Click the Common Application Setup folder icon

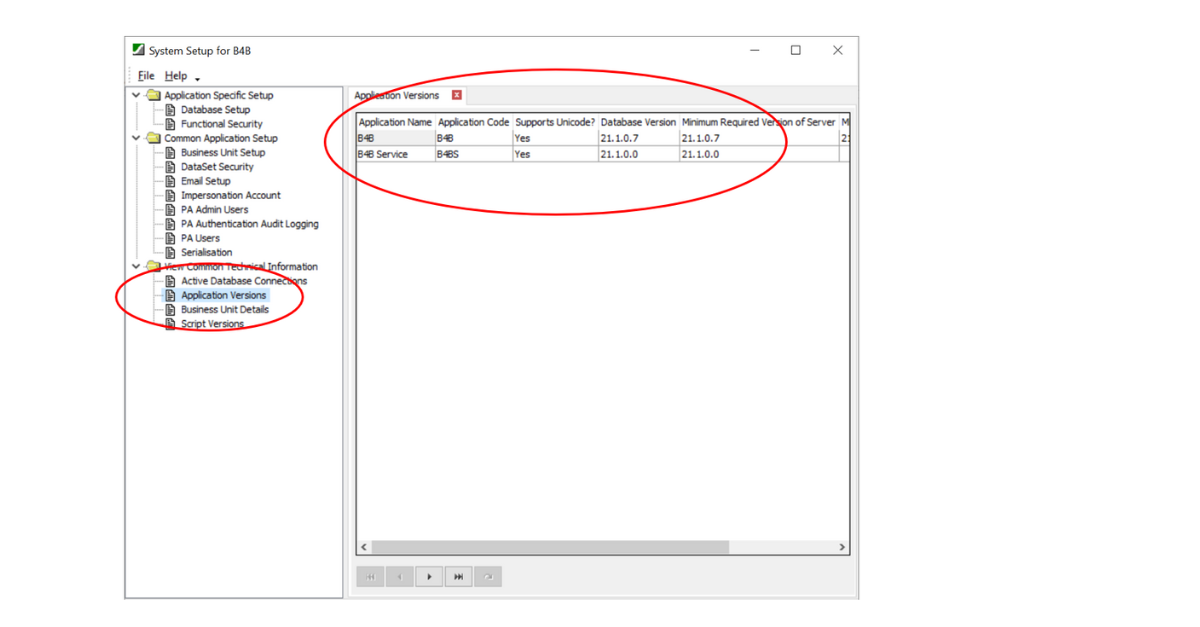[x=153, y=138]
